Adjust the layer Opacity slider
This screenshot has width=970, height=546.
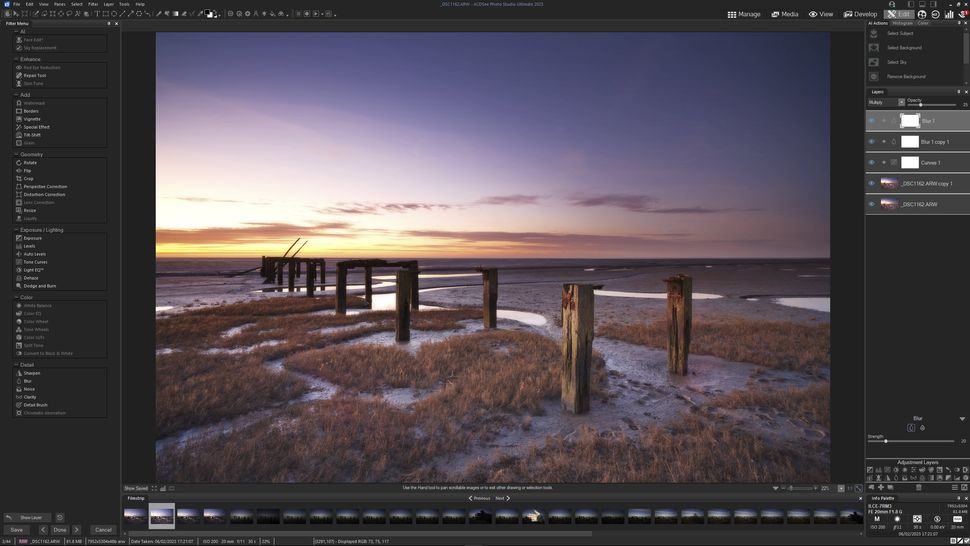click(x=932, y=105)
